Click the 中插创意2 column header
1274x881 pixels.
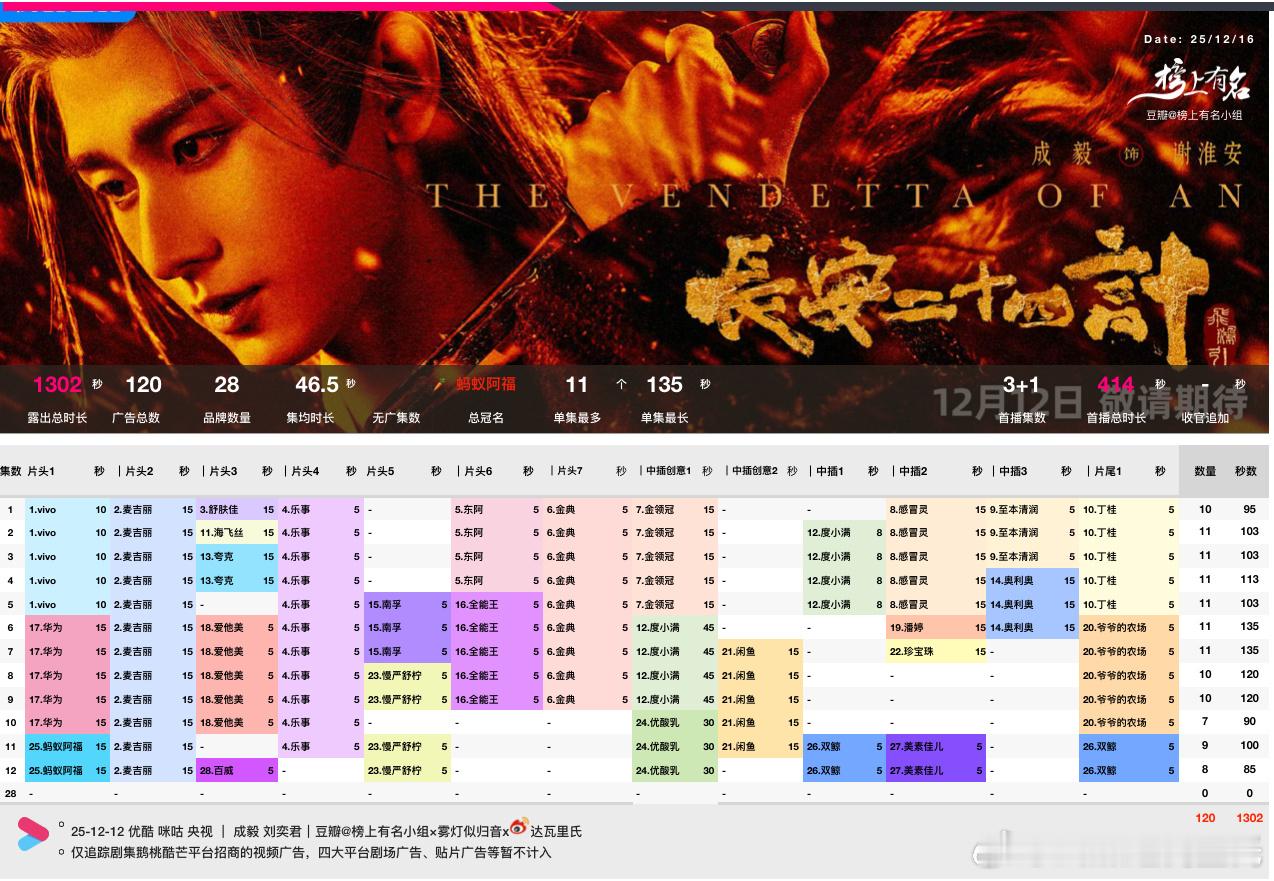point(755,471)
